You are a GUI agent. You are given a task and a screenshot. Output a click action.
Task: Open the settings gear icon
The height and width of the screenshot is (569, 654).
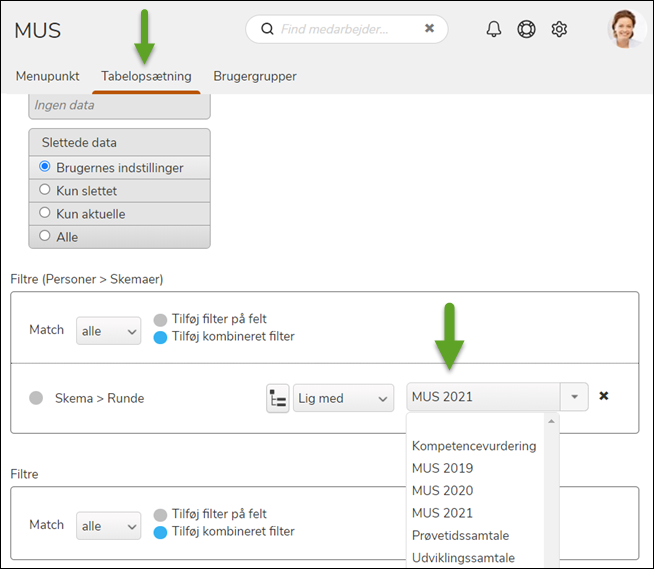(559, 29)
